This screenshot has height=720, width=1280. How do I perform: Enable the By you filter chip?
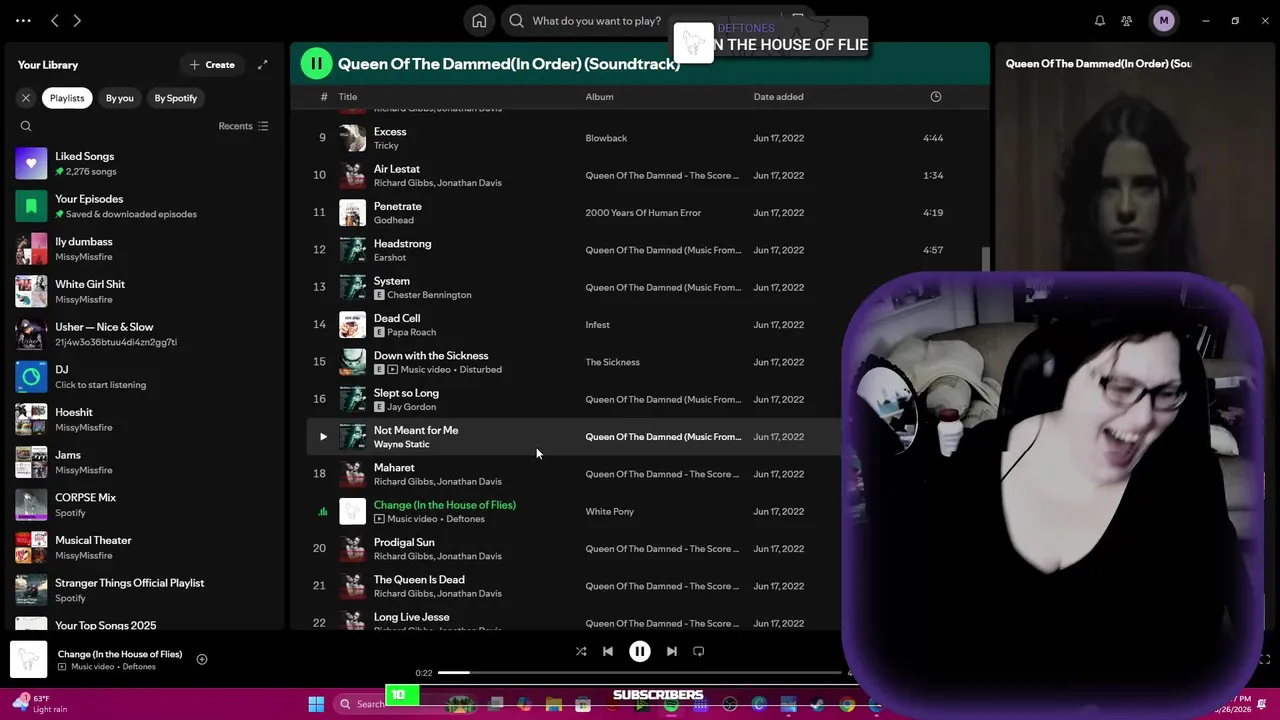[x=120, y=98]
